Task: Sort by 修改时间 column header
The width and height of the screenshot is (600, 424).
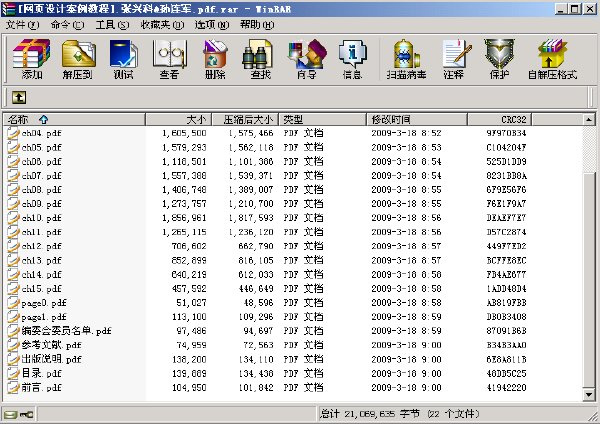Action: tap(417, 120)
